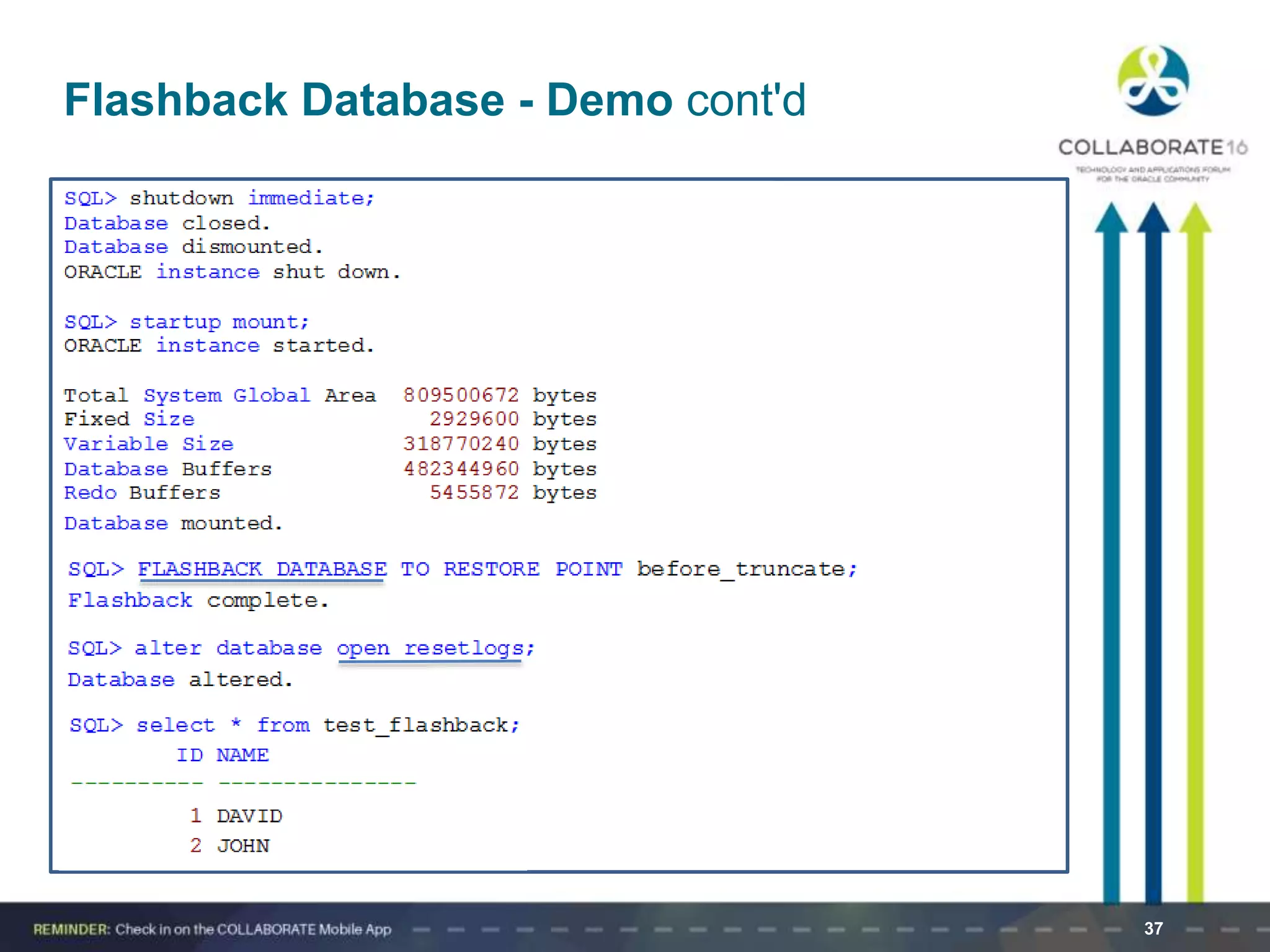This screenshot has width=1270, height=952.
Task: Click the 'REMINDER: Check in on the COLLABORATE Mobile App' text
Action: 212,930
